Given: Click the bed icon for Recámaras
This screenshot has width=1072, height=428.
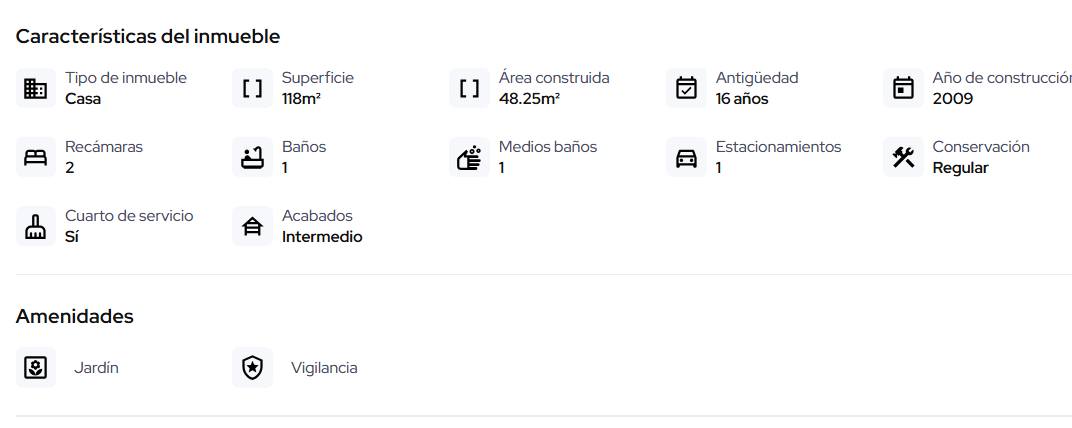Looking at the screenshot, I should coord(36,157).
